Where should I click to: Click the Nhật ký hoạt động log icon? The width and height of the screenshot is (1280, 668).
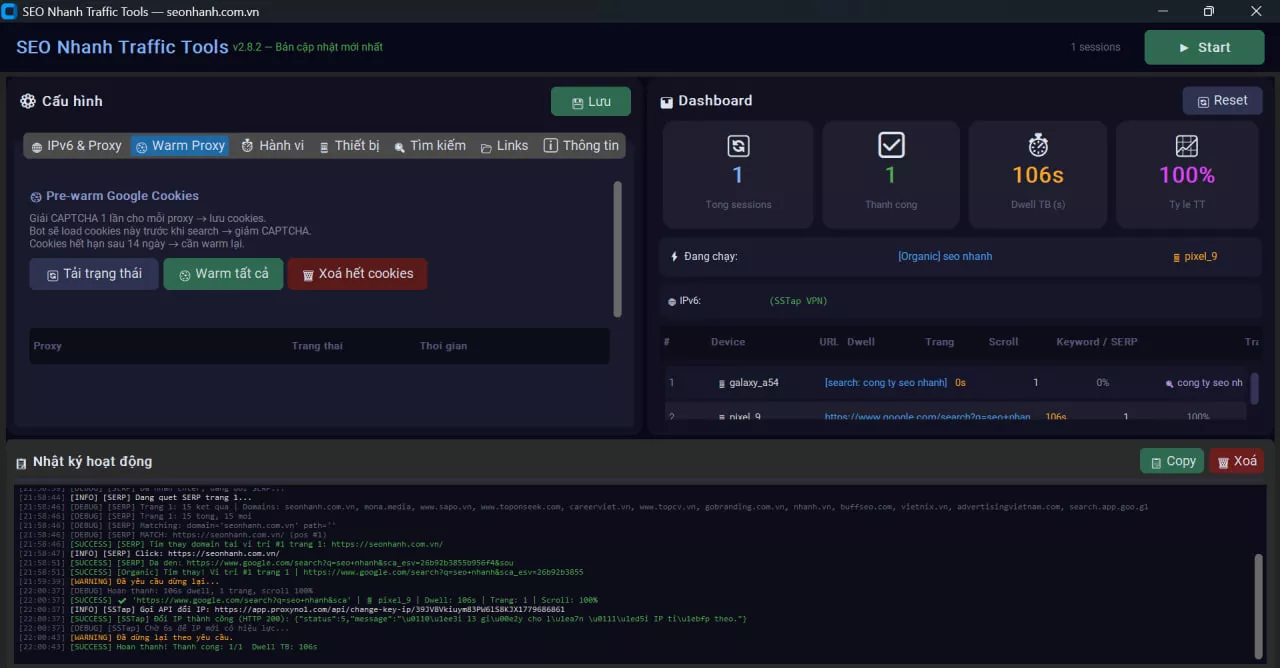coord(21,463)
